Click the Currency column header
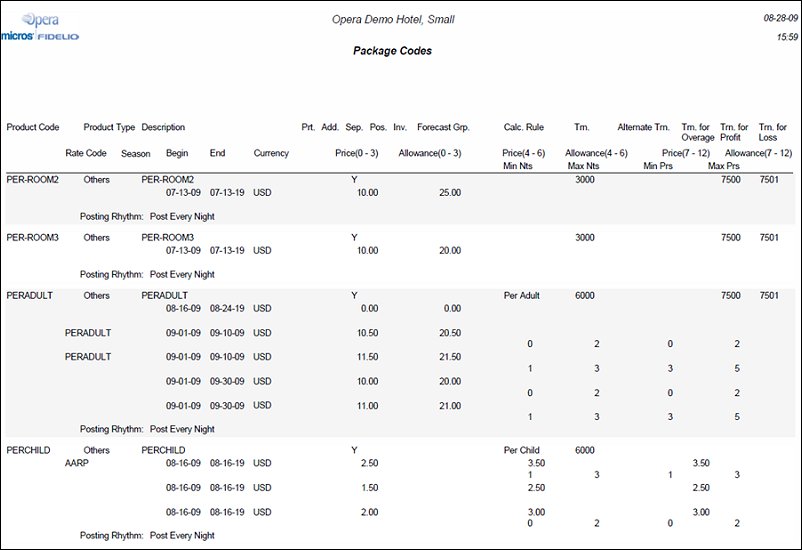Screen dimensions: 802x550 (271, 154)
